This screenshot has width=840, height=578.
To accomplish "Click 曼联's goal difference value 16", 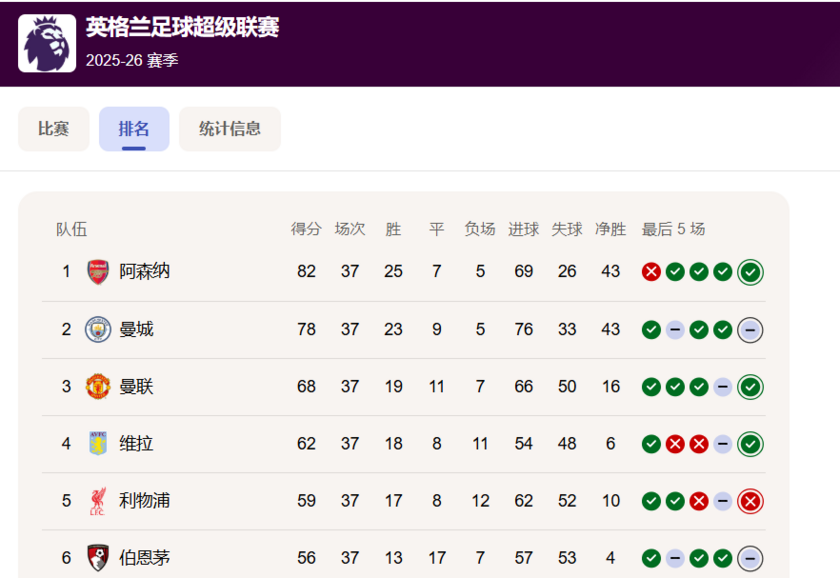I will pos(611,386).
